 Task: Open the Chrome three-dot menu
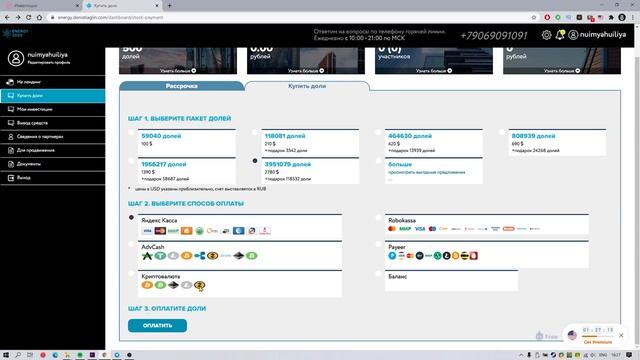click(x=633, y=18)
